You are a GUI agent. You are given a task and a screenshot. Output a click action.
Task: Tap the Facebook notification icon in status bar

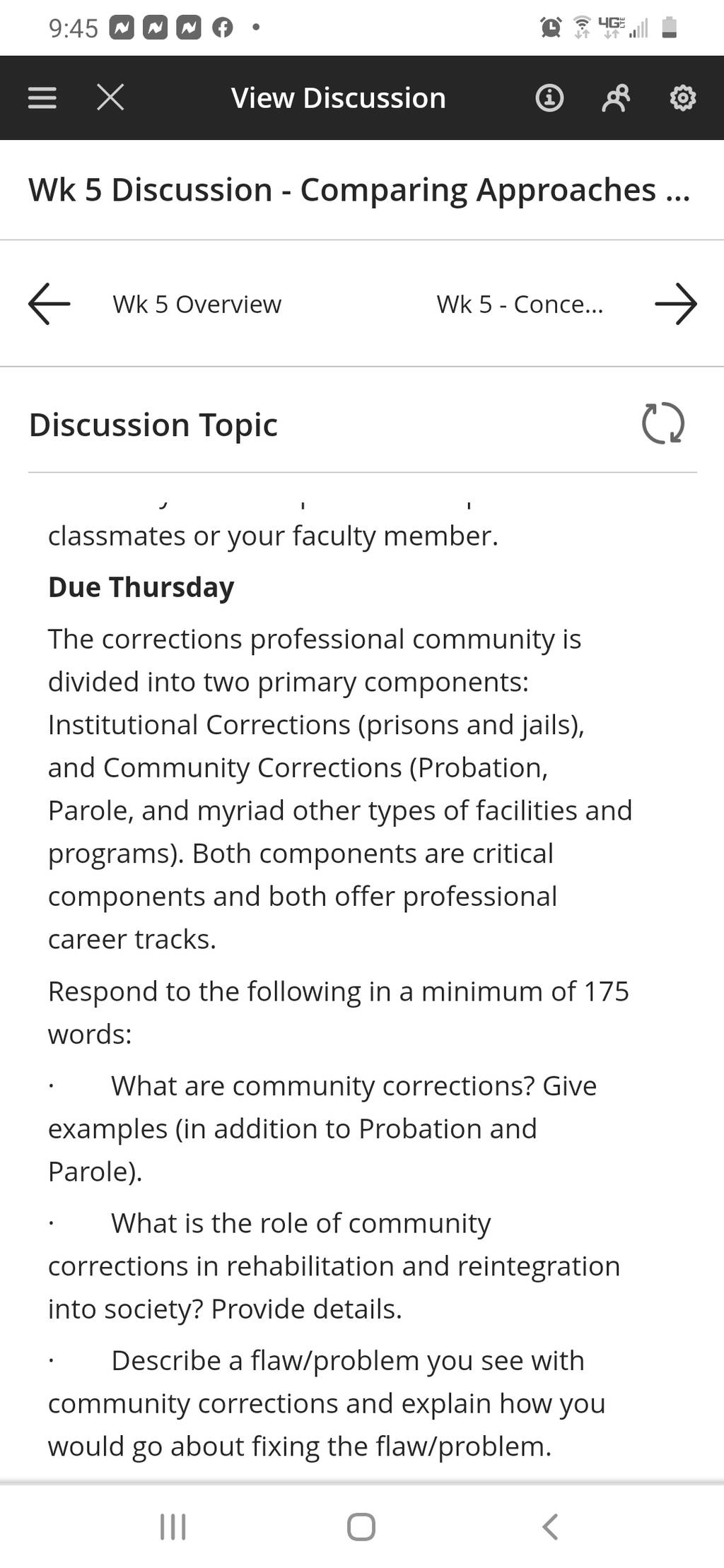pos(223,28)
